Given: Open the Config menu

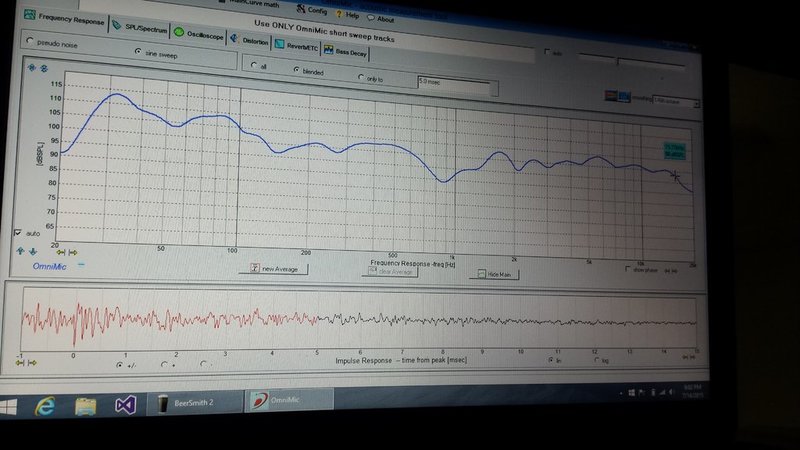Looking at the screenshot, I should pyautogui.click(x=312, y=10).
